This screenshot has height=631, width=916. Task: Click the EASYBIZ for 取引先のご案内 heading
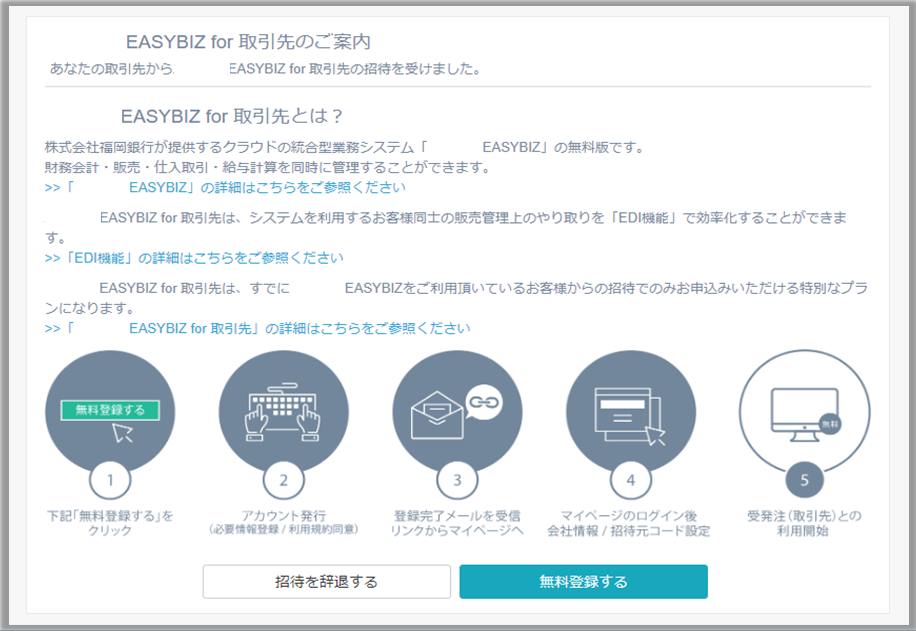[248, 42]
